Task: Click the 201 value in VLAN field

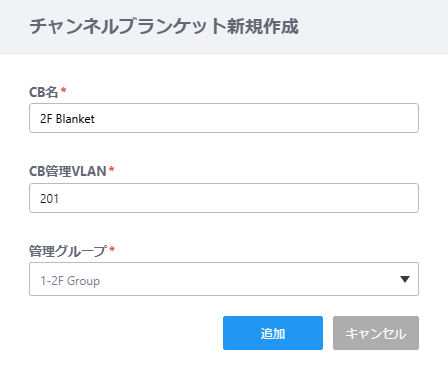Action: [x=49, y=199]
